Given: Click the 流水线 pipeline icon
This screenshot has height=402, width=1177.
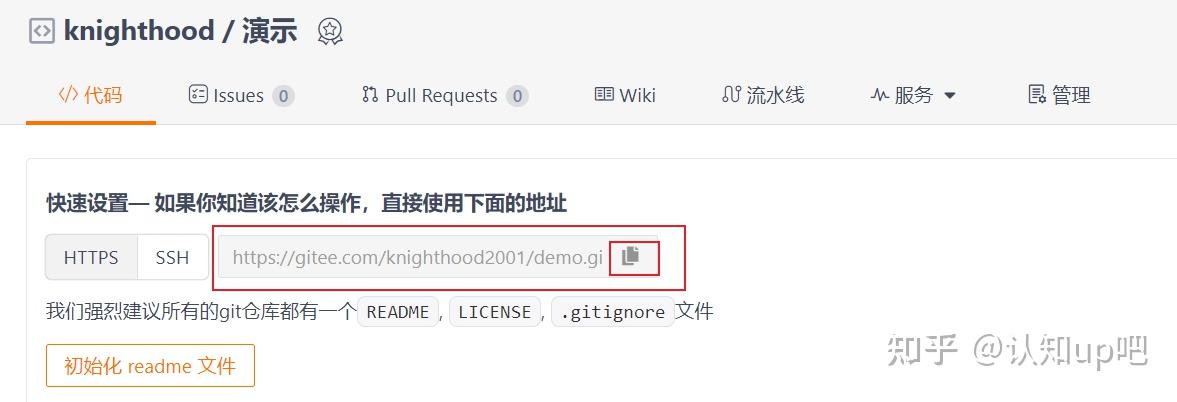Looking at the screenshot, I should (730, 94).
